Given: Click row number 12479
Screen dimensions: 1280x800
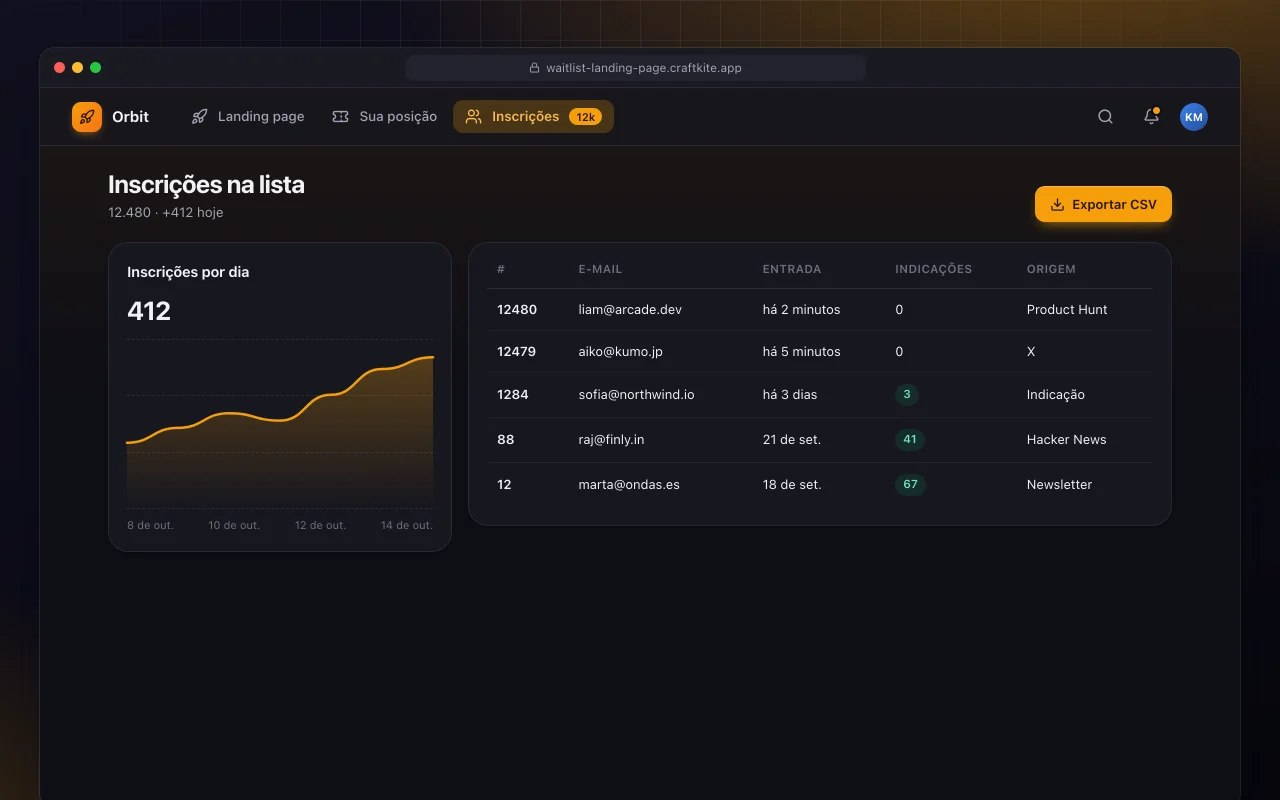Looking at the screenshot, I should pos(516,351).
